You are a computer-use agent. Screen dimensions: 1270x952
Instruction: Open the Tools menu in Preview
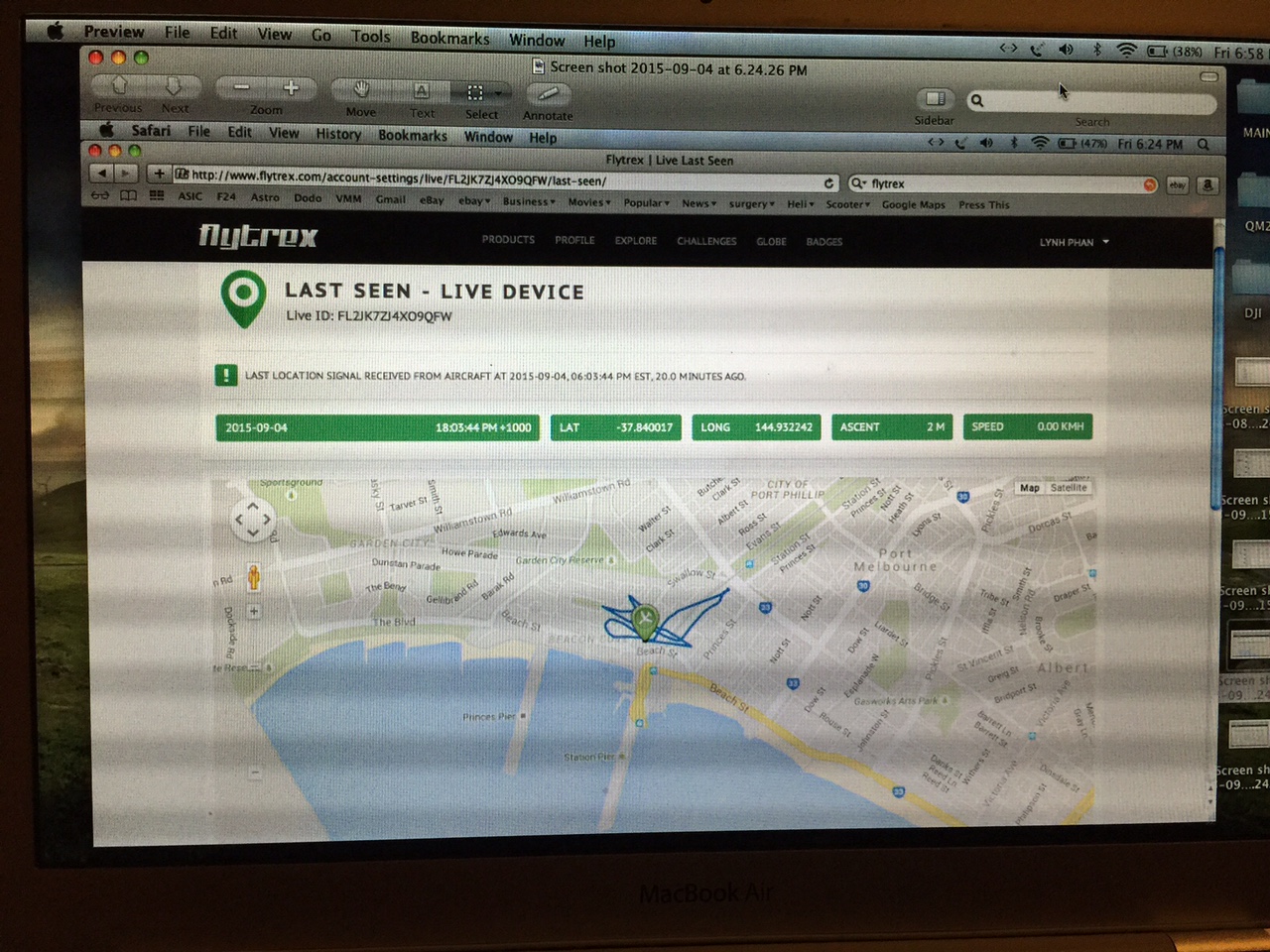pyautogui.click(x=370, y=36)
